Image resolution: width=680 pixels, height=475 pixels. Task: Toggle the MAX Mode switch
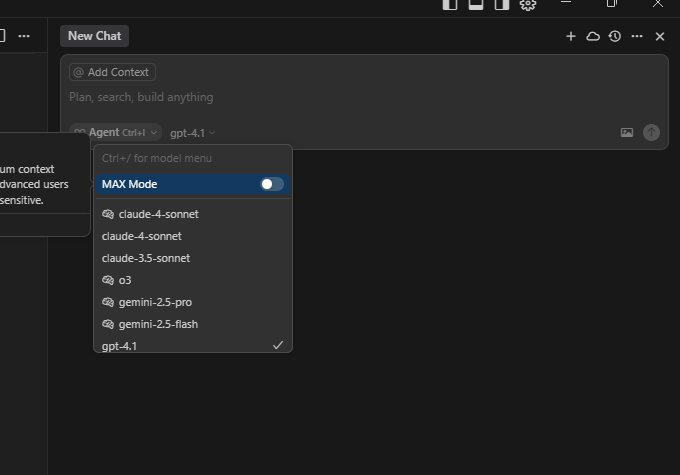271,184
